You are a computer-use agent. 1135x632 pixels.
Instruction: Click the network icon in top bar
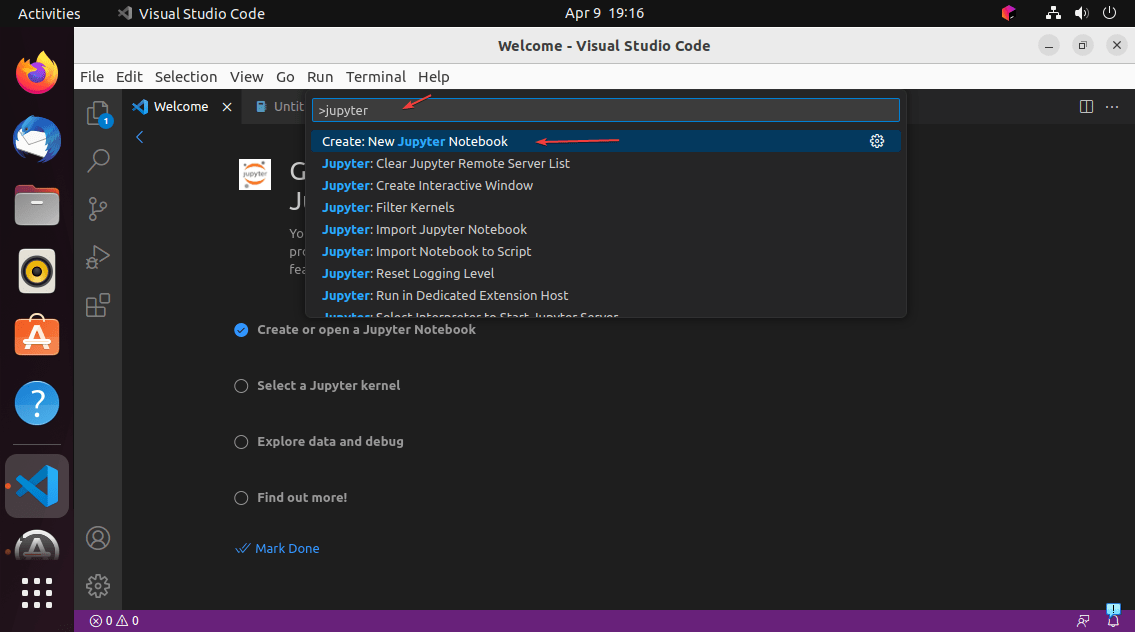coord(1053,13)
